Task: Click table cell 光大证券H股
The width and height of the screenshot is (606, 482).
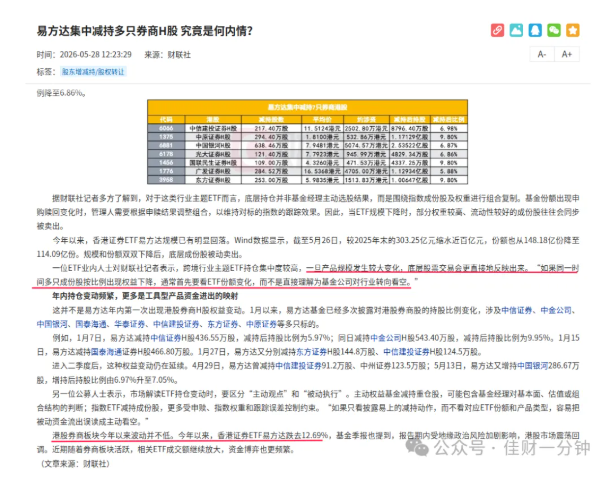Action: (x=213, y=154)
